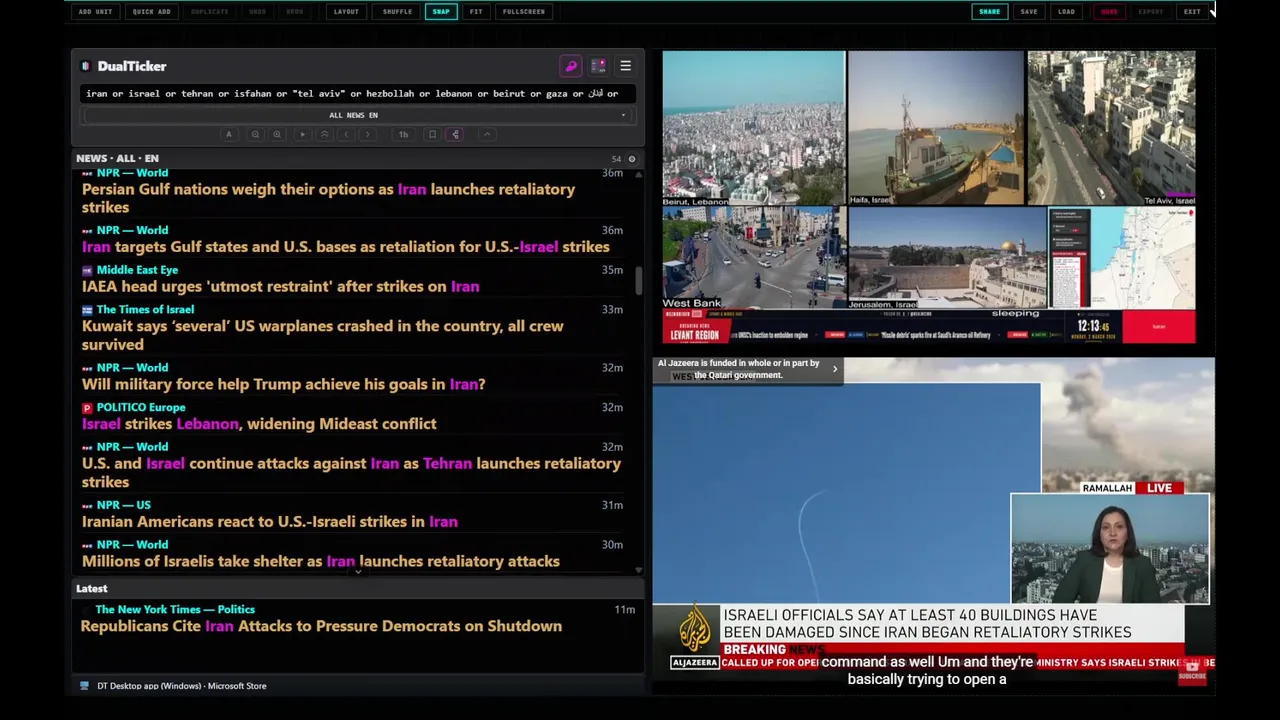
Task: Open IAEA head urges 'utmost restraint' headline
Action: [x=280, y=287]
